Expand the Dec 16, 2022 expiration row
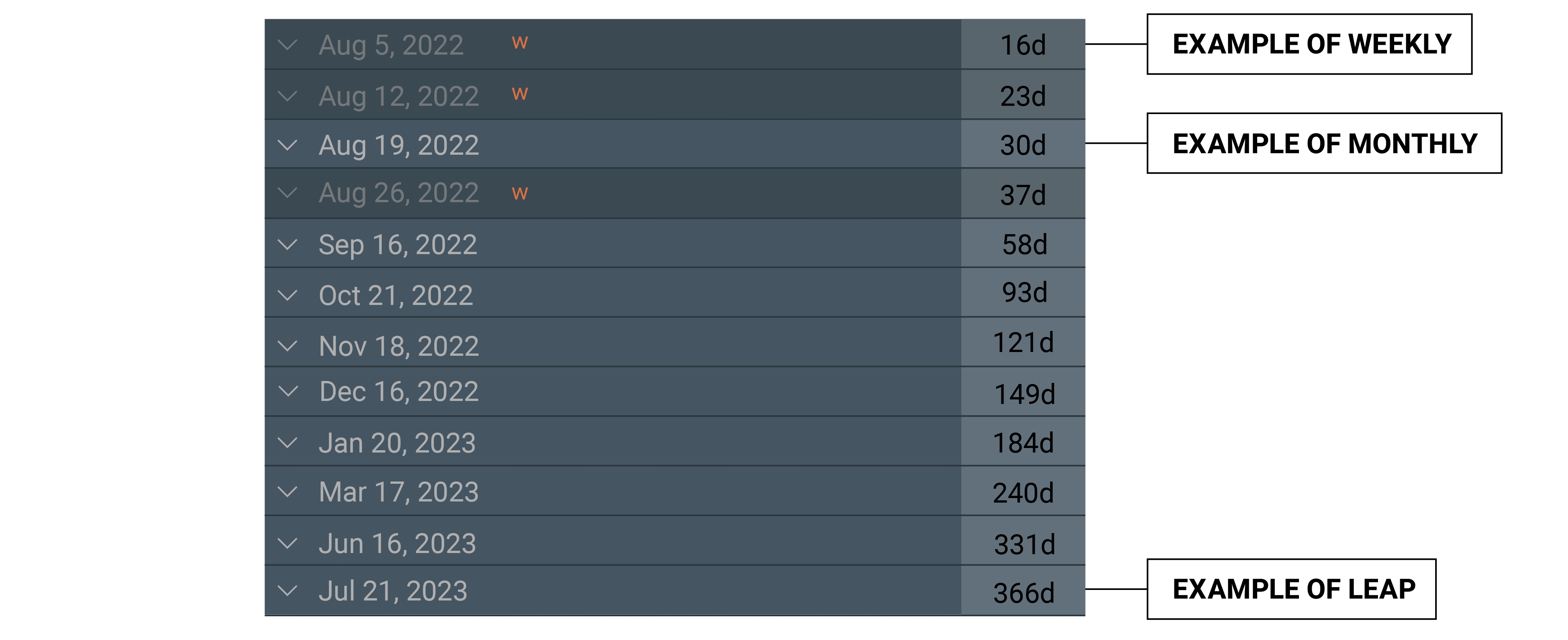Viewport: 1568px width, 640px height. point(287,391)
